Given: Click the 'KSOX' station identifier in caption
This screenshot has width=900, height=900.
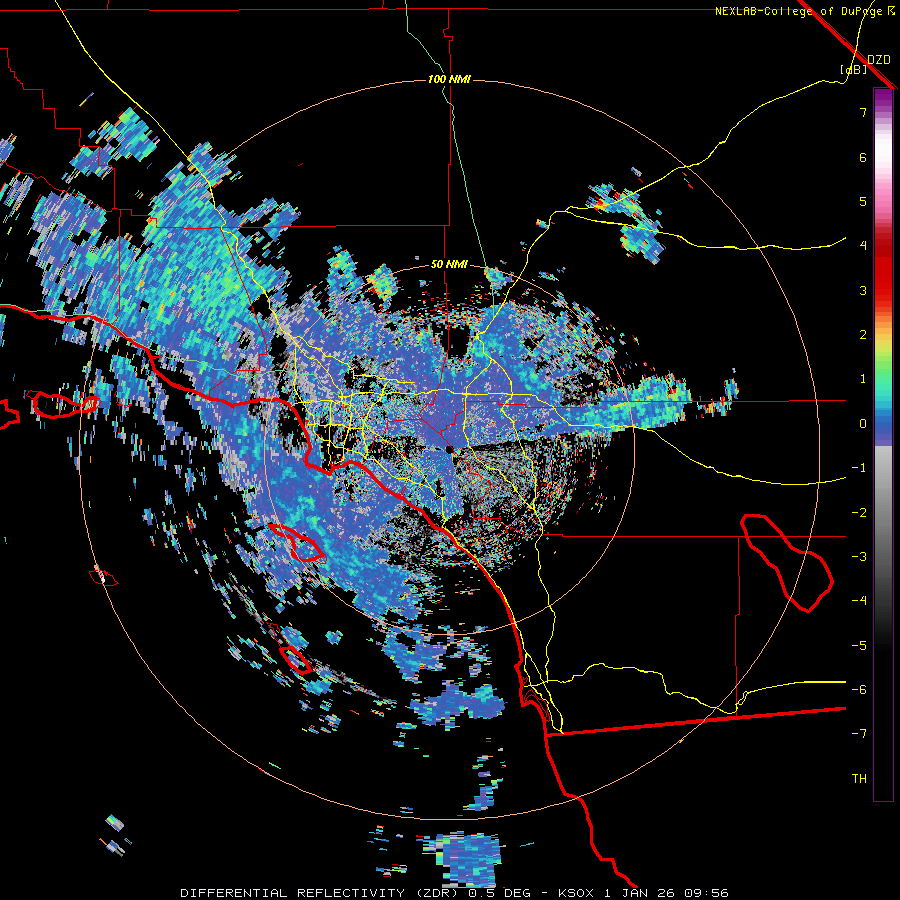Looking at the screenshot, I should click(x=577, y=893).
